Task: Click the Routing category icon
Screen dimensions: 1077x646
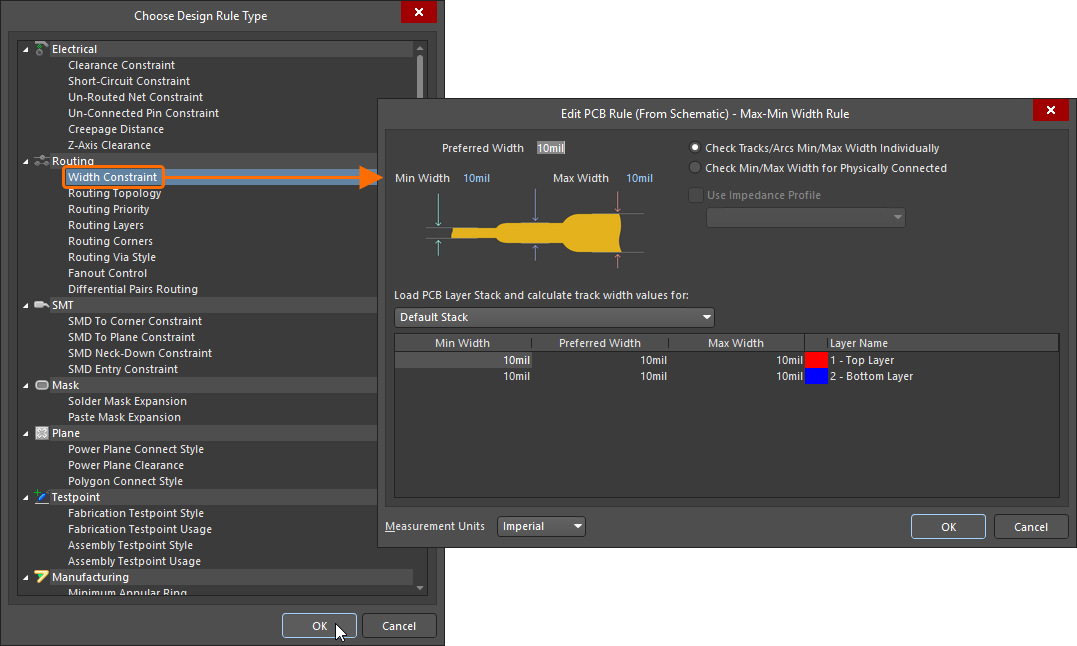Action: point(40,160)
